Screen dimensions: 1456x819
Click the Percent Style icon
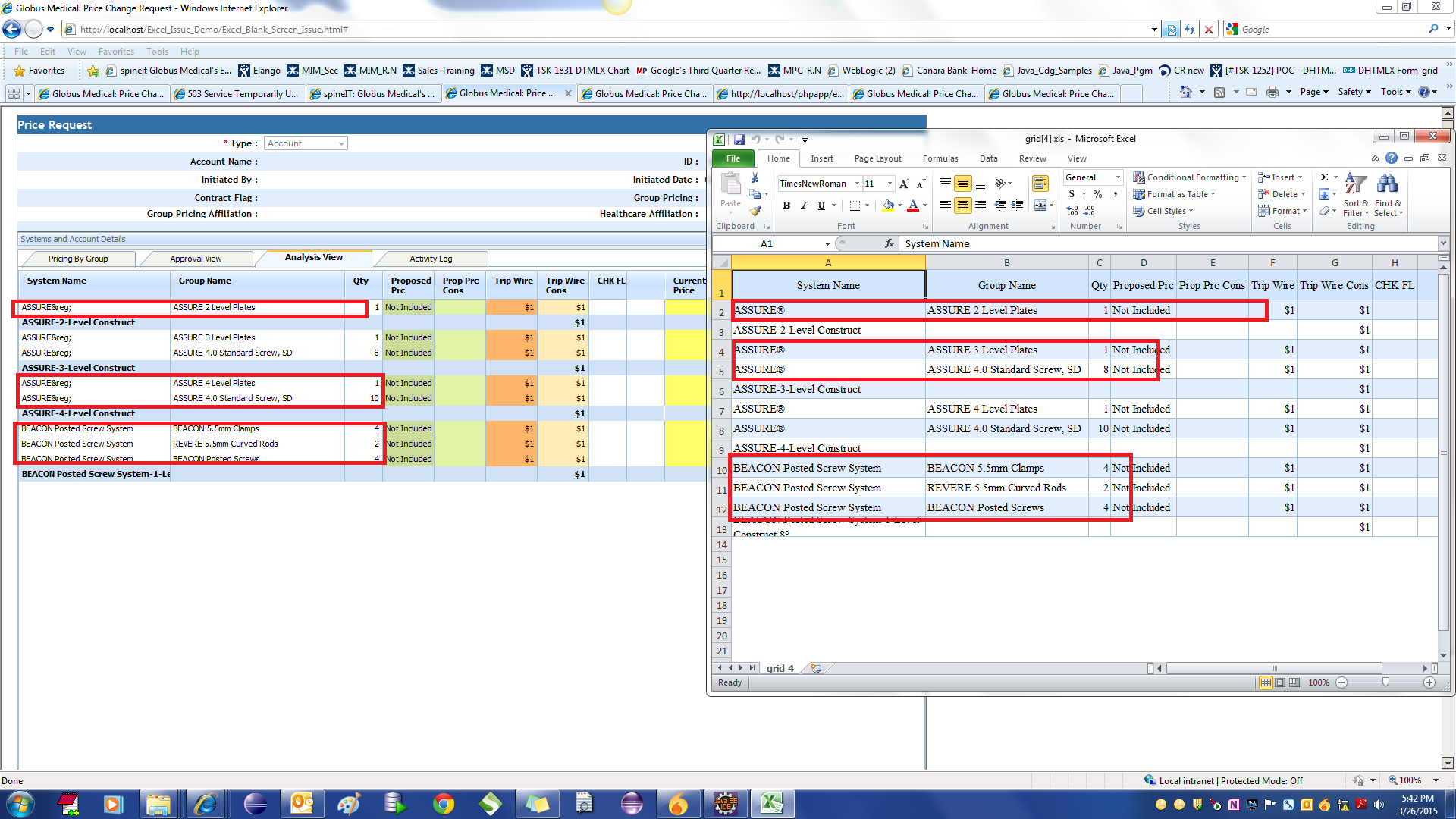1097,194
